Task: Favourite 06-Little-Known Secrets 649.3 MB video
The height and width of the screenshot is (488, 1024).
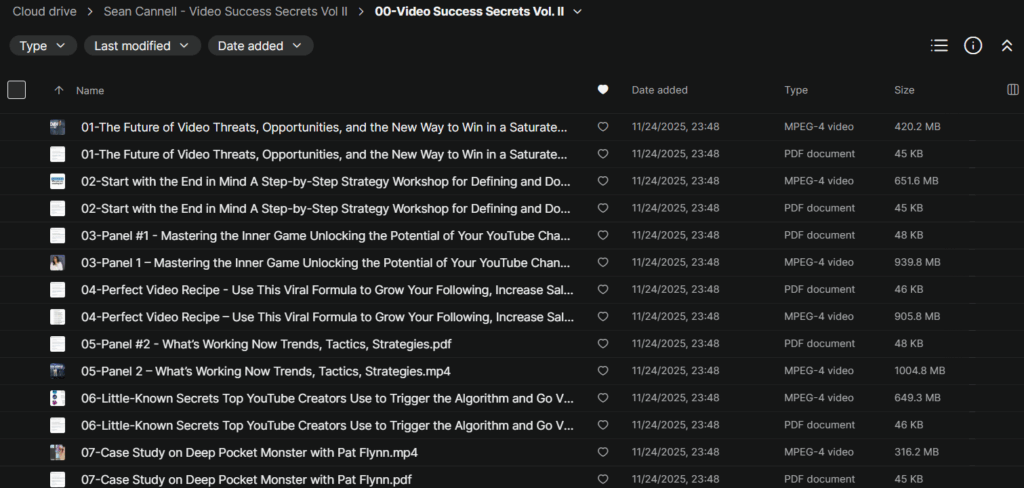Action: (603, 398)
